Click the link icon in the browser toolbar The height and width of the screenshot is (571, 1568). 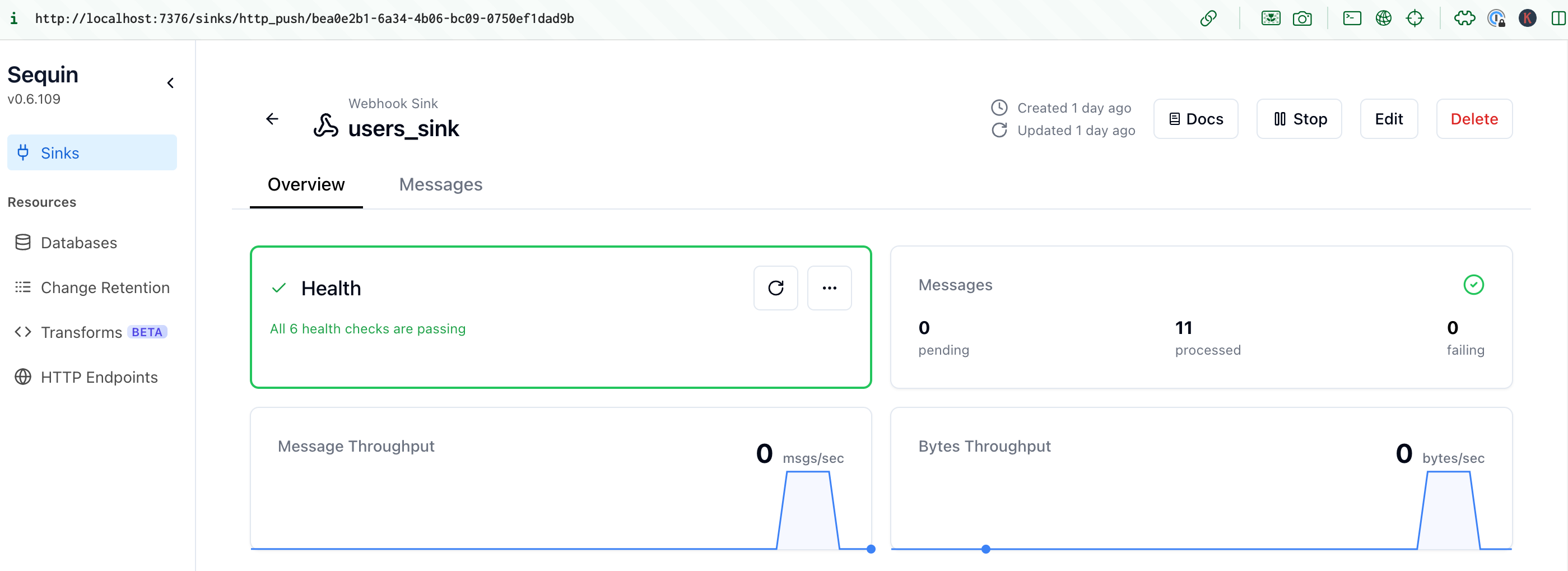(x=1209, y=18)
